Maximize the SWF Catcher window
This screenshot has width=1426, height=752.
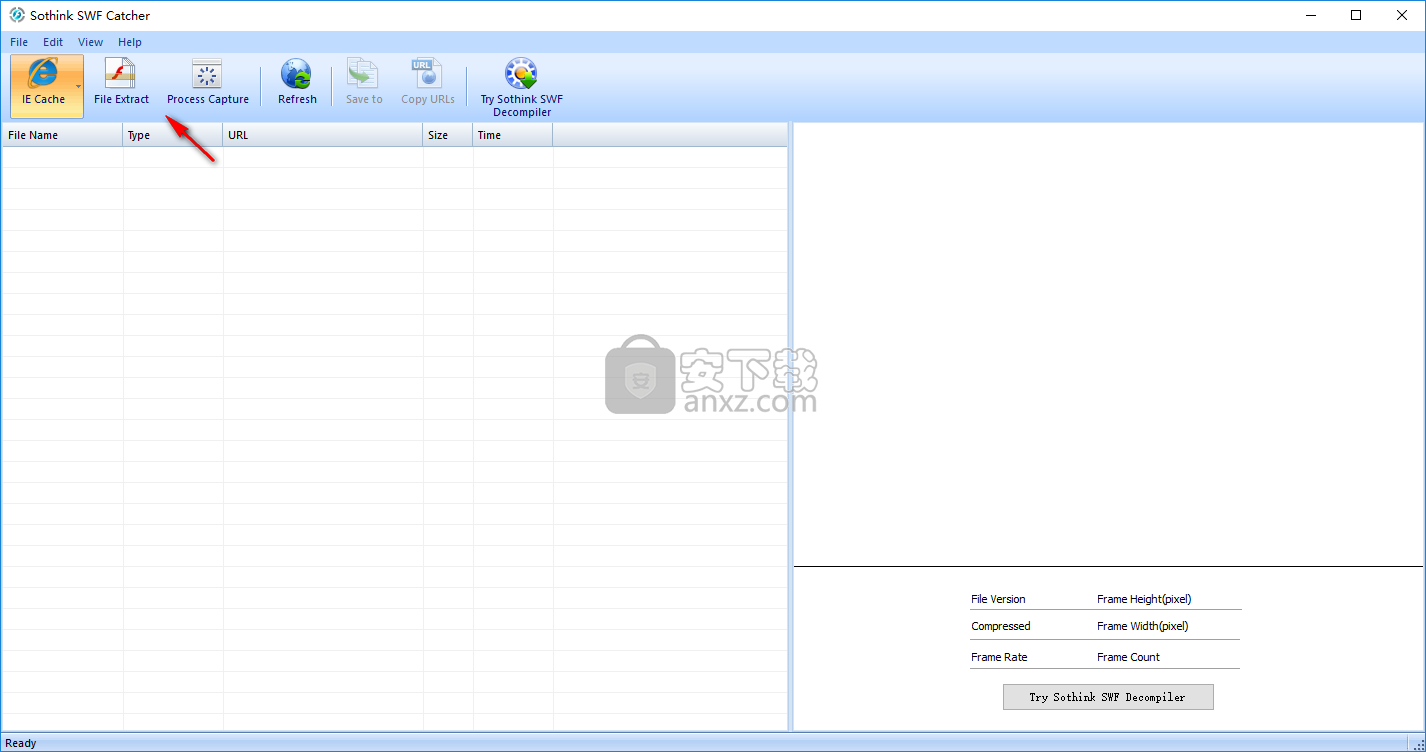point(1356,15)
